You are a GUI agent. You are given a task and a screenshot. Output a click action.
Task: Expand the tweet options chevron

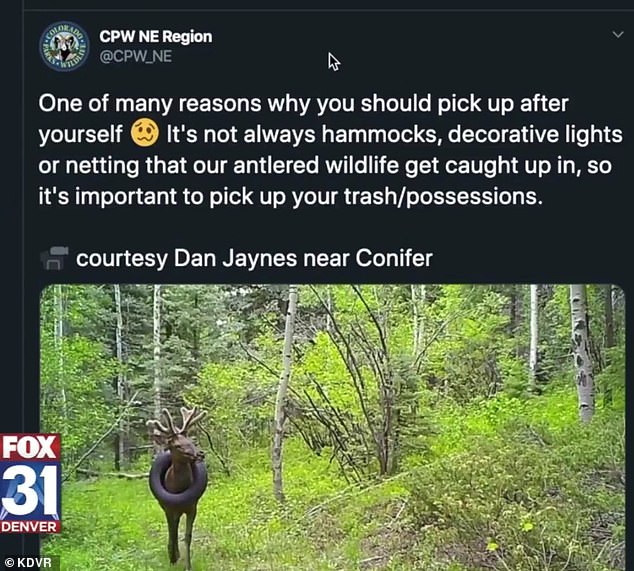click(617, 34)
